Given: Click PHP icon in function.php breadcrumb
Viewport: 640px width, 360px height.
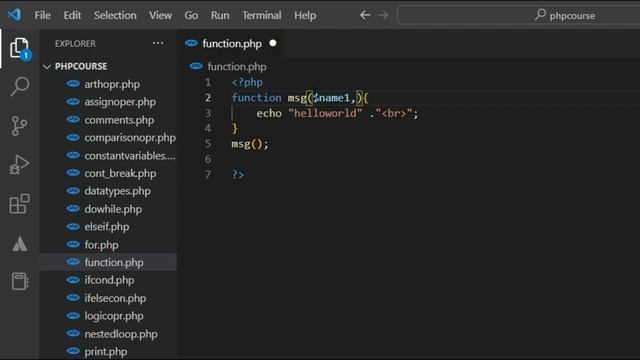Looking at the screenshot, I should pos(196,66).
